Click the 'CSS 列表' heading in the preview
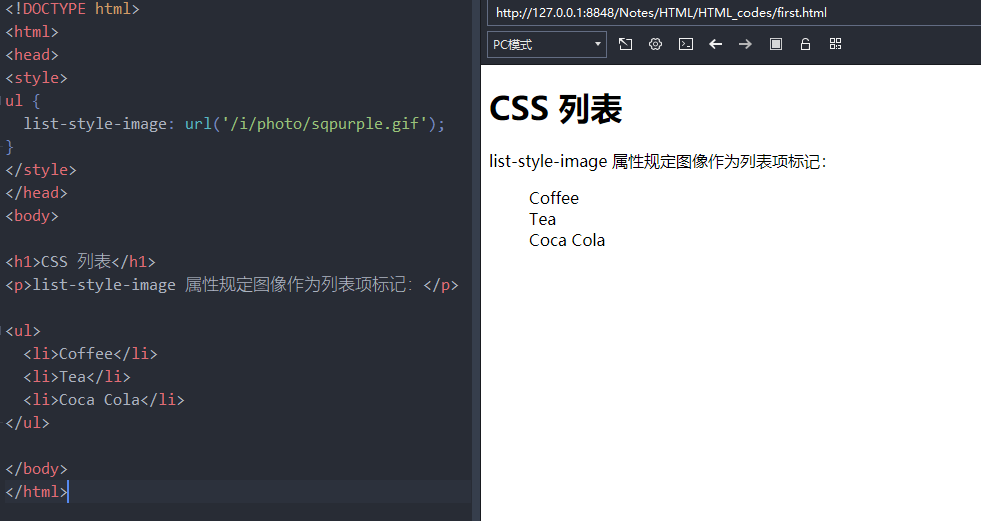 556,109
